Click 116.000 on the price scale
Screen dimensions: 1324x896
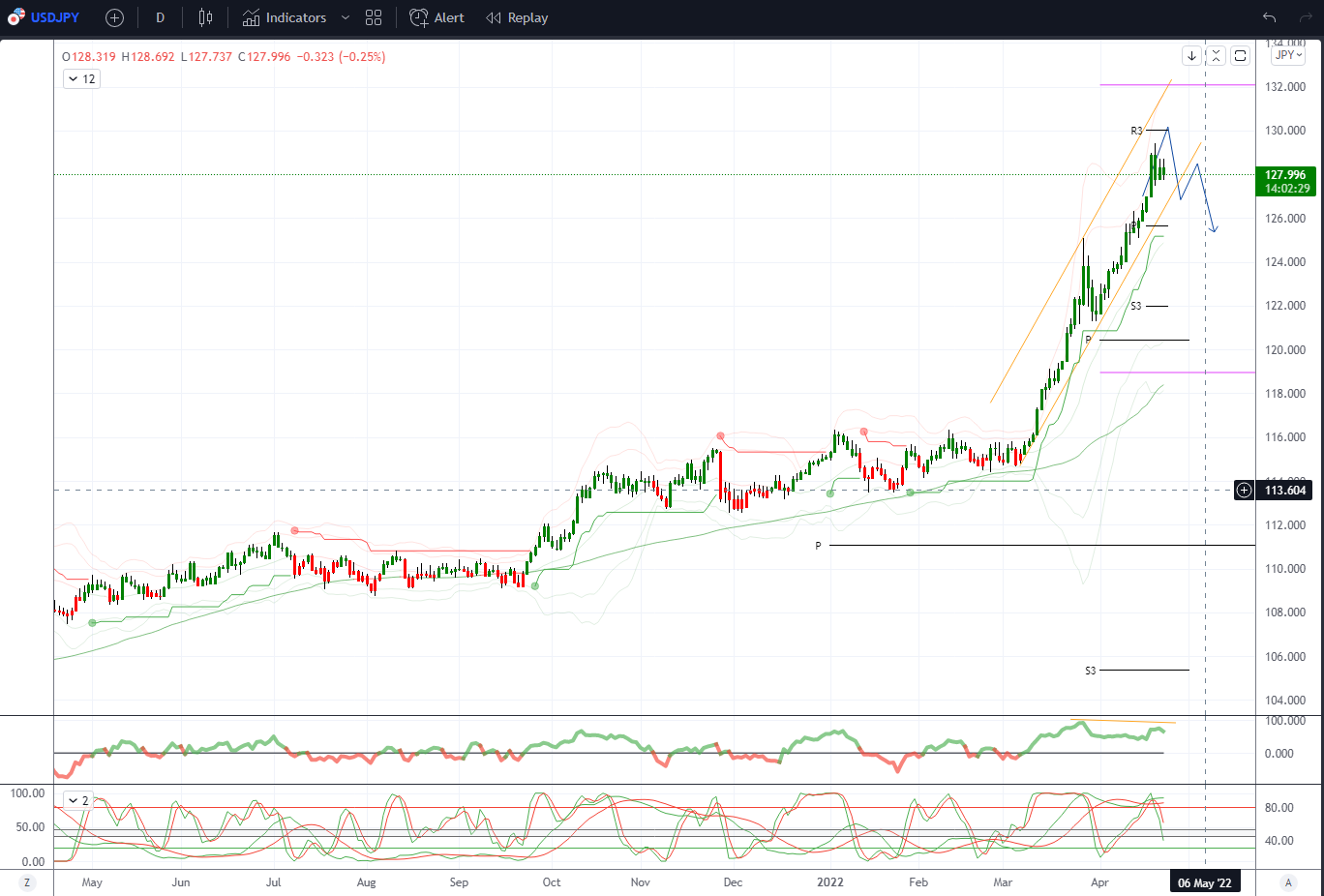click(x=1285, y=437)
